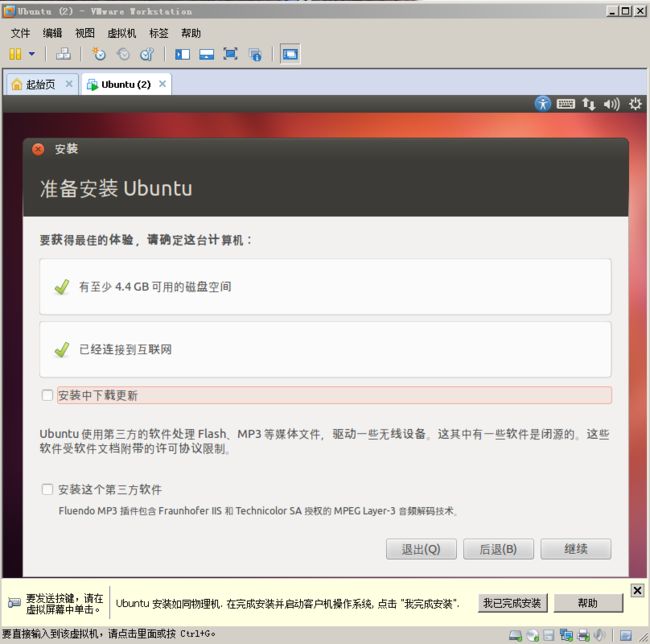Open Ubuntu system power gear menu

coord(635,104)
